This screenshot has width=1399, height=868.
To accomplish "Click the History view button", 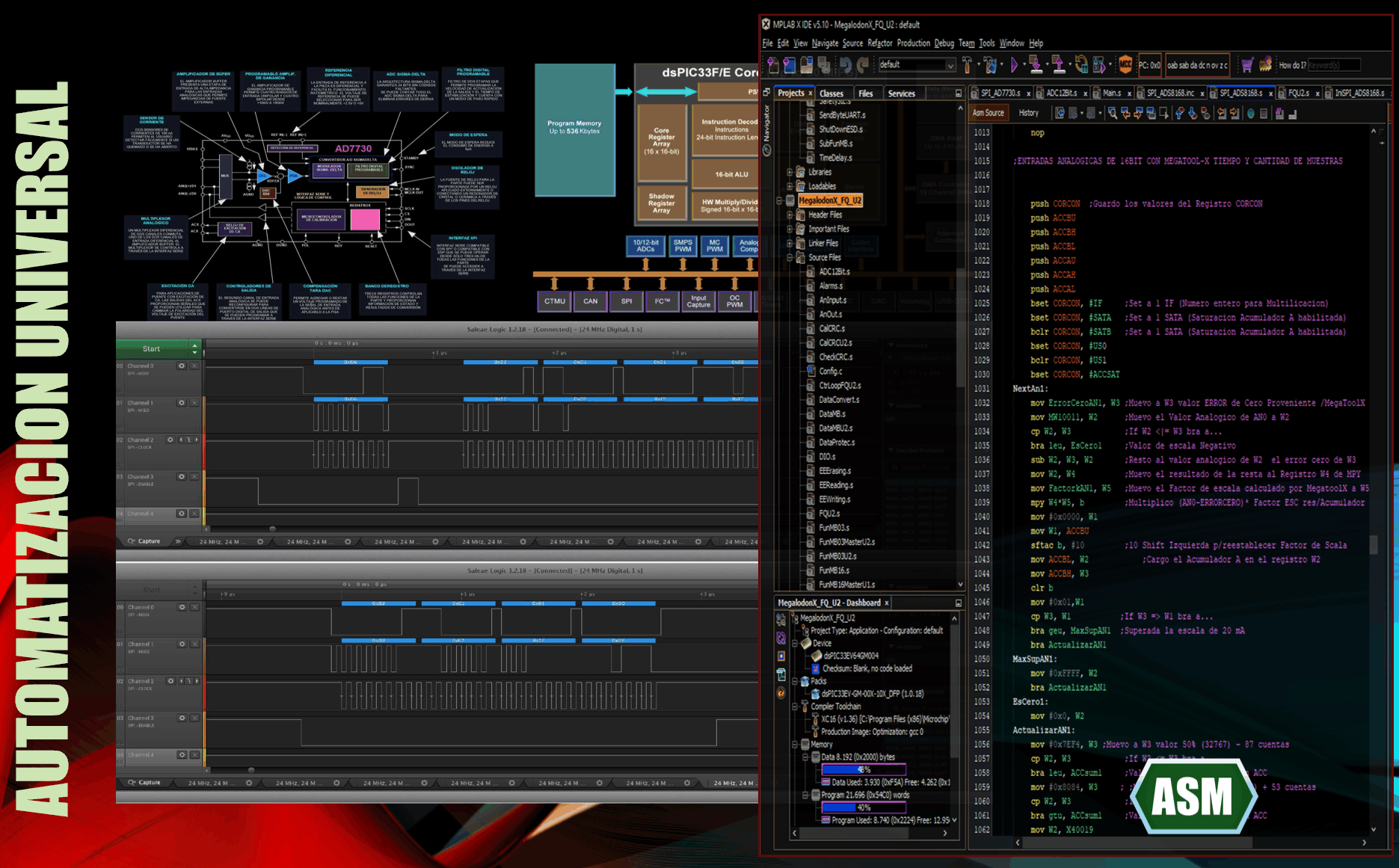I will coord(1028,114).
